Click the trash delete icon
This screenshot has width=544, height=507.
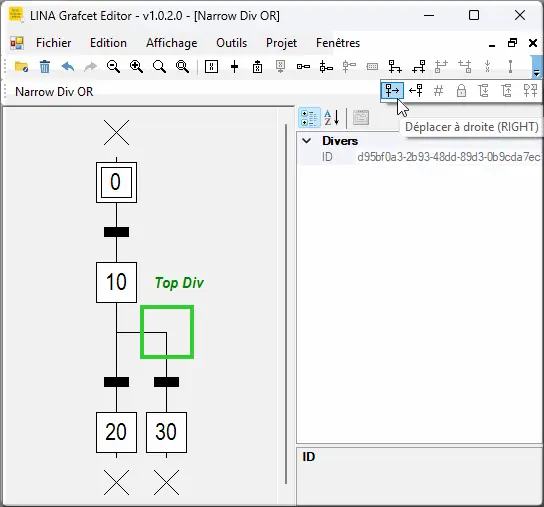45,66
